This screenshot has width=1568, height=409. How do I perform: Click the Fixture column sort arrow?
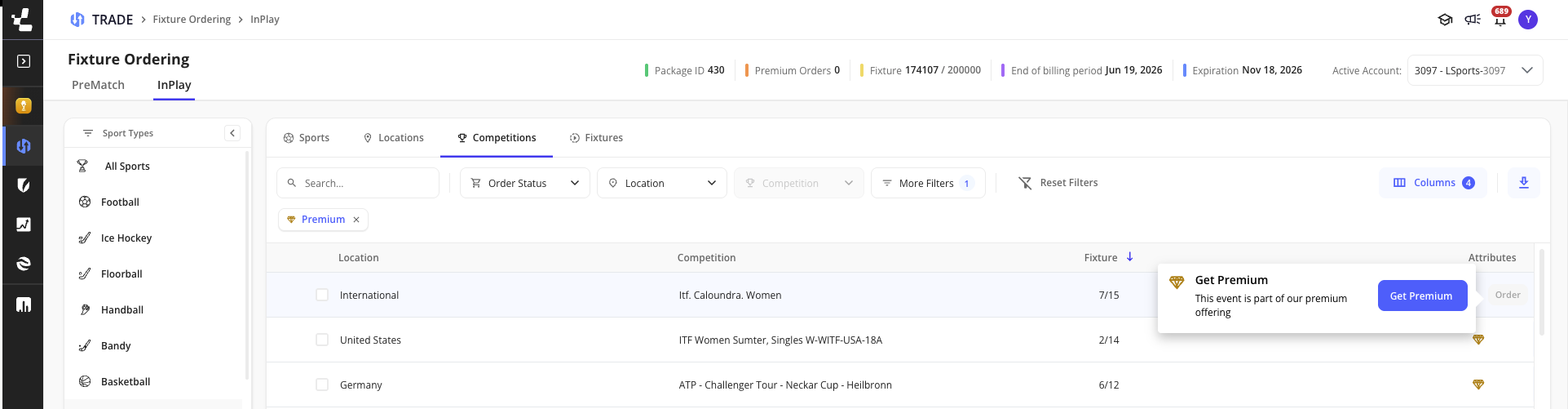[1130, 257]
